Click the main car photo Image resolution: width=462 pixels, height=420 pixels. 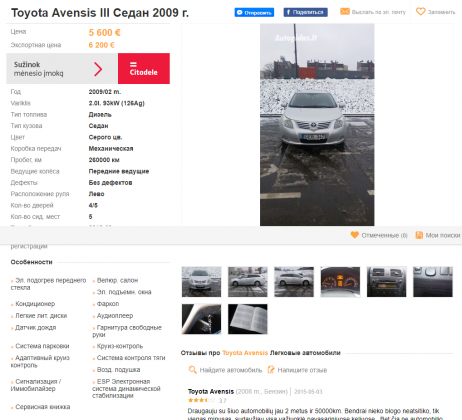point(317,125)
